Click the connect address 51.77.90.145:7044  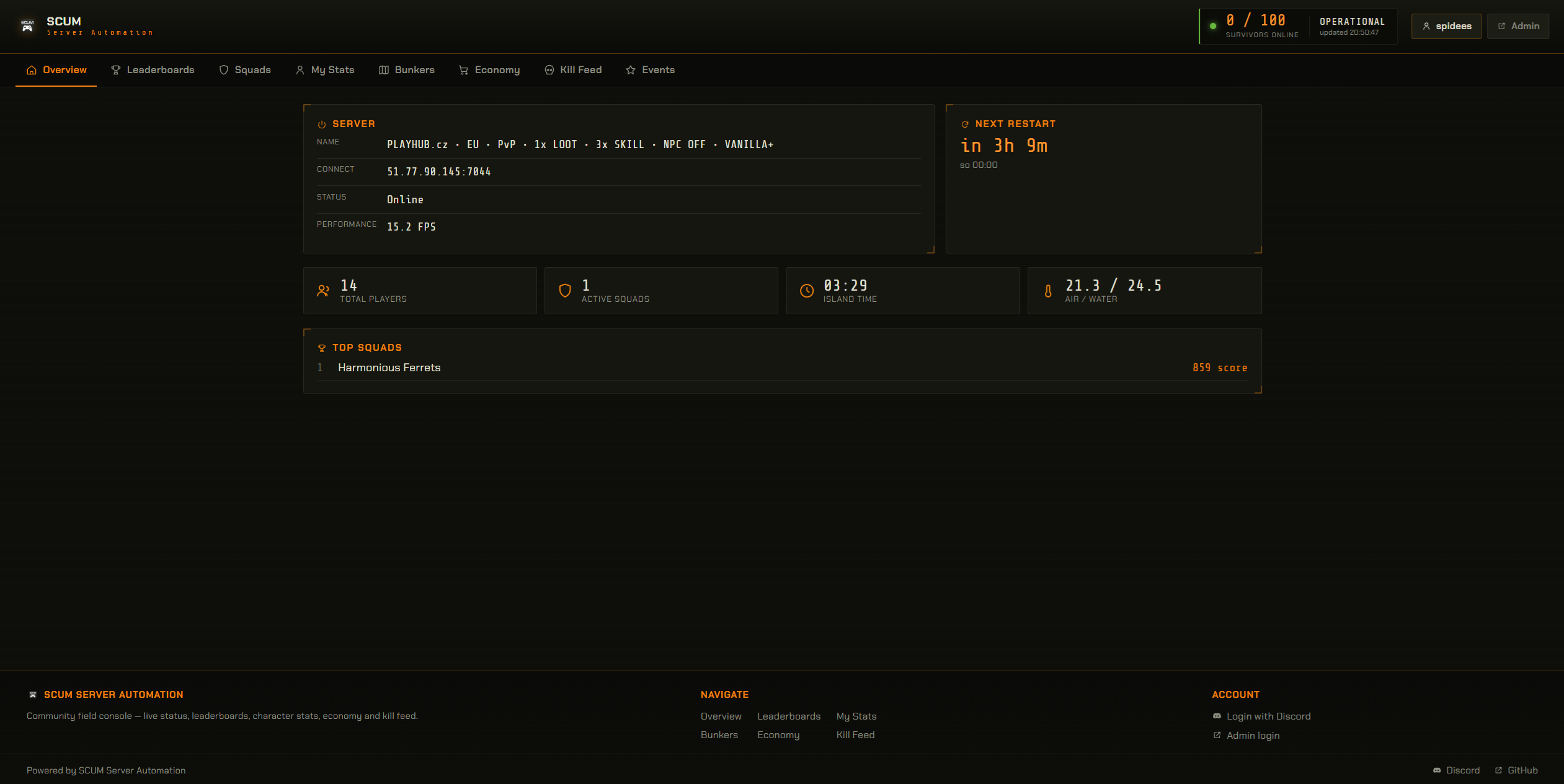coord(439,172)
